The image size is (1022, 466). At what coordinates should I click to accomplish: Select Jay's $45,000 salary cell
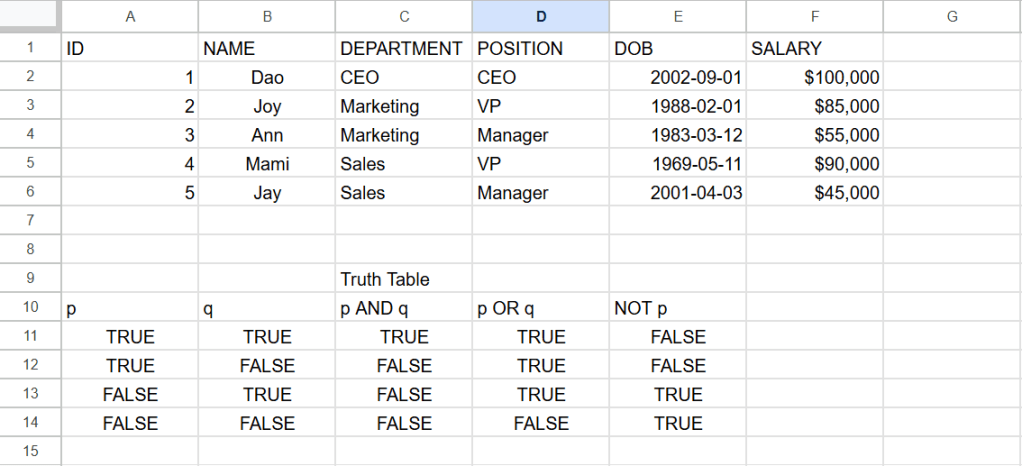814,193
